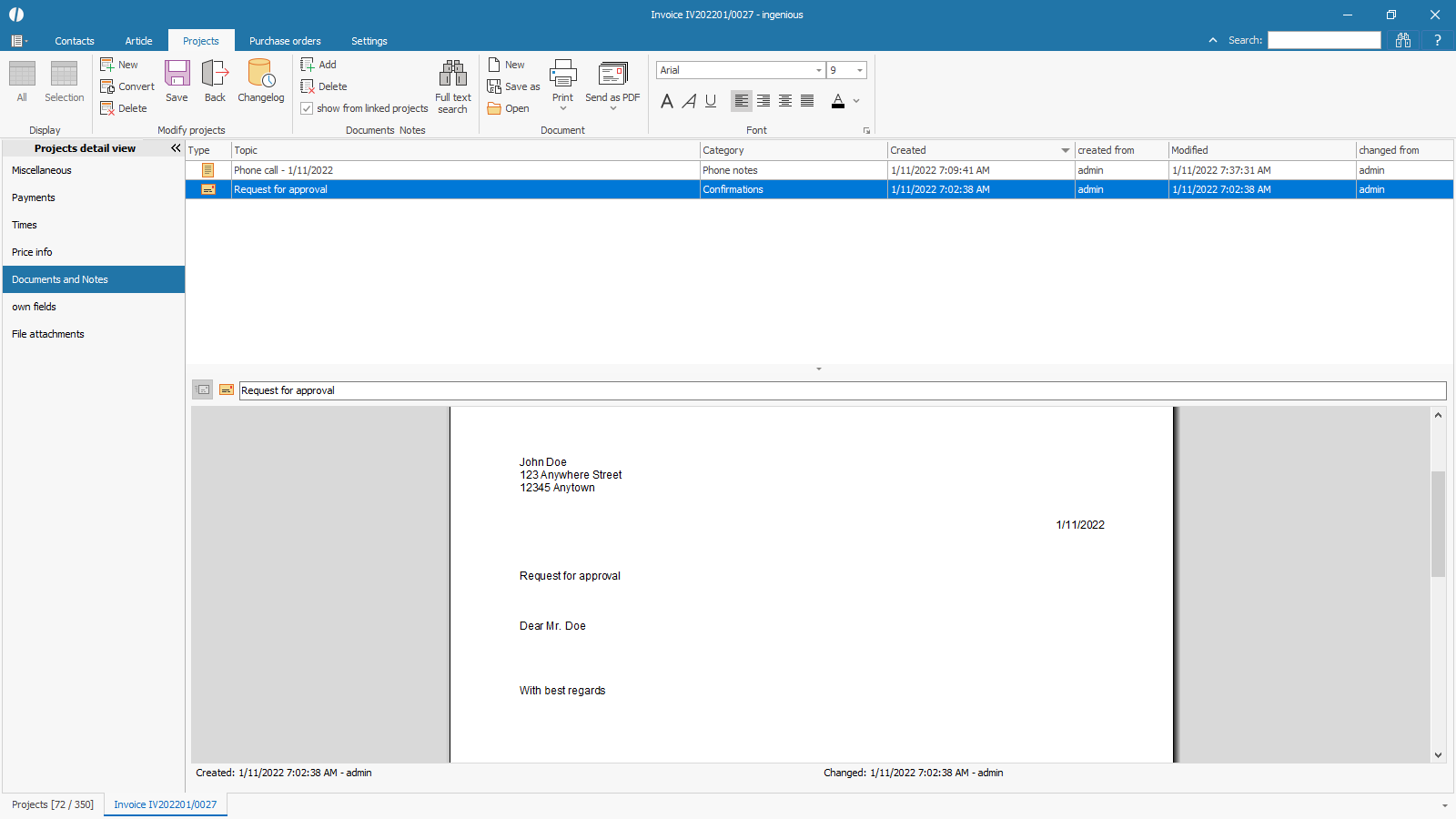Switch to the Purchase orders tab
This screenshot has width=1456, height=819.
[285, 41]
